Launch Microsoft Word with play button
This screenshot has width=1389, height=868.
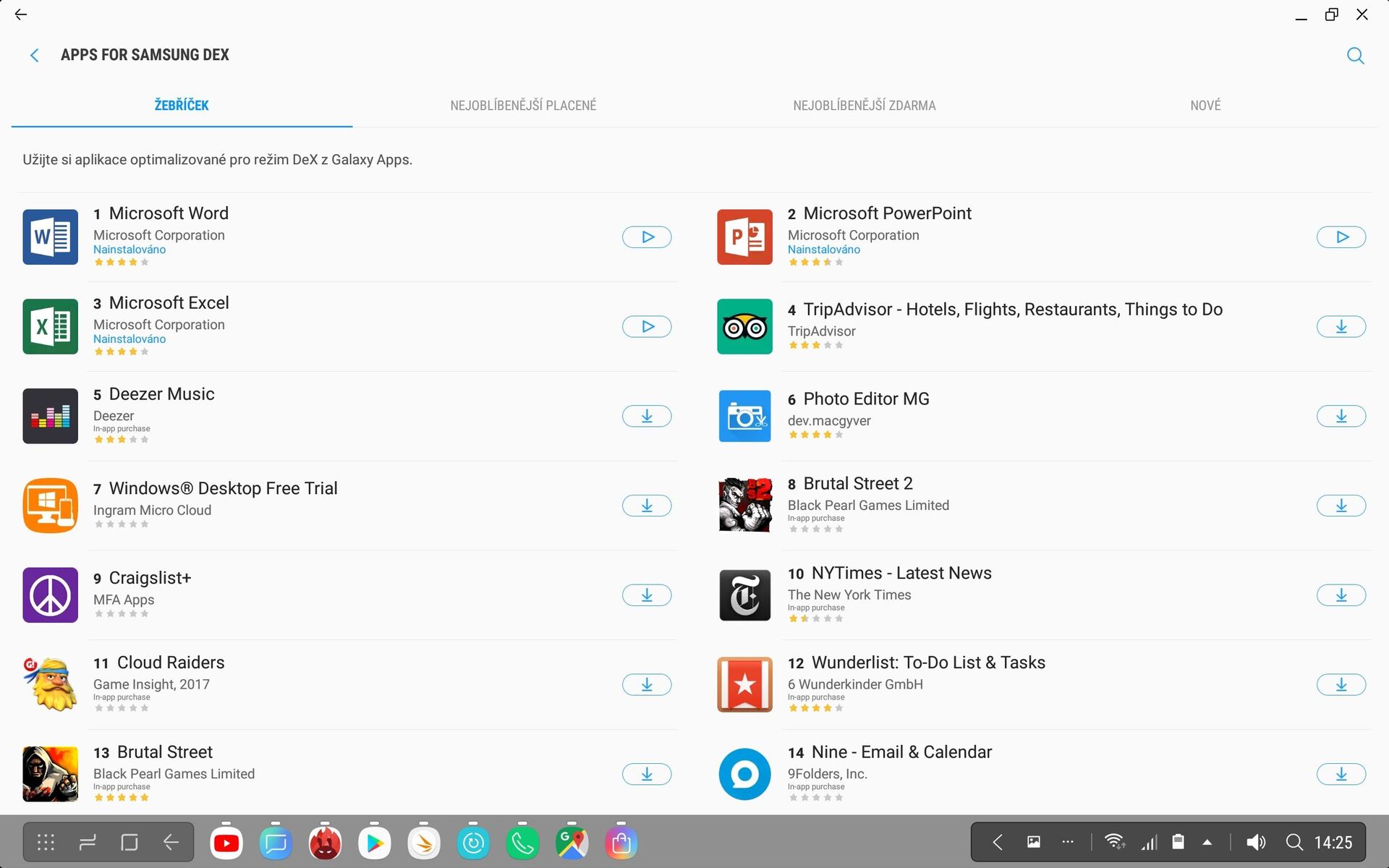[x=646, y=237]
